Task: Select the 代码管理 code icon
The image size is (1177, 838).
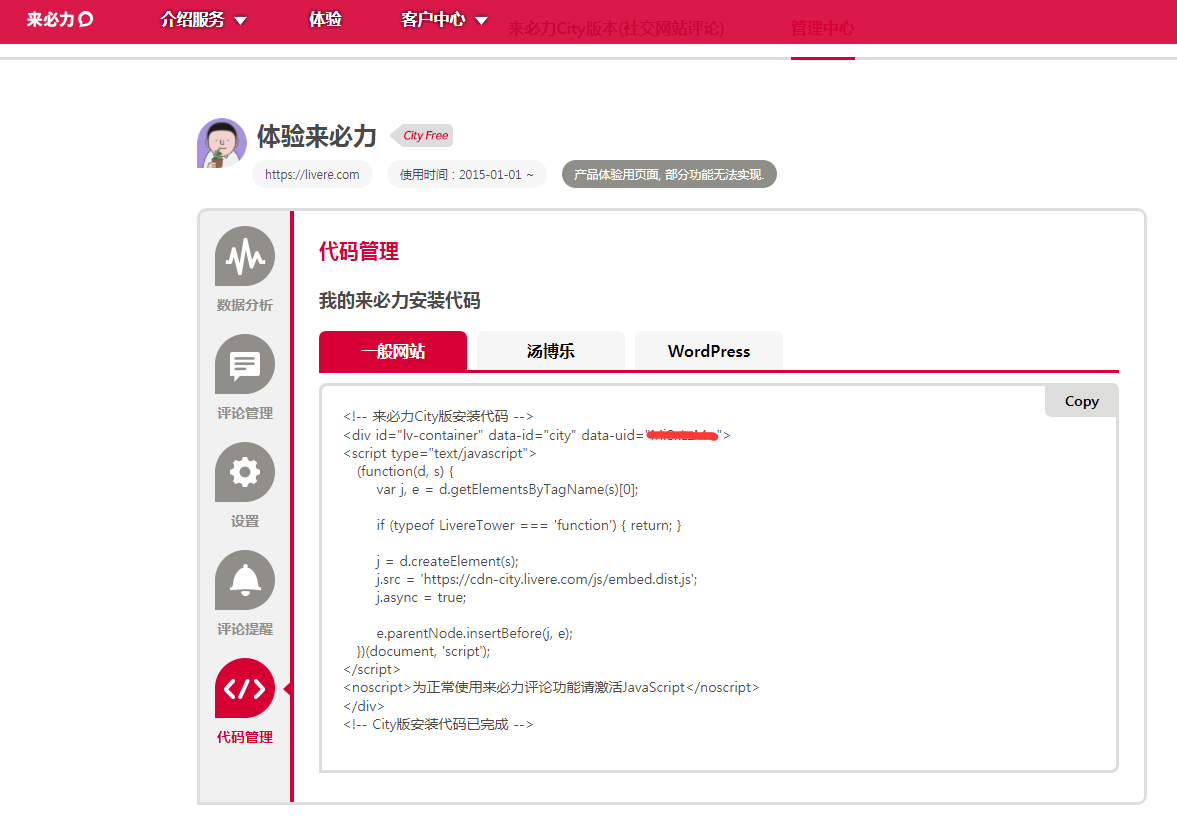Action: click(245, 689)
